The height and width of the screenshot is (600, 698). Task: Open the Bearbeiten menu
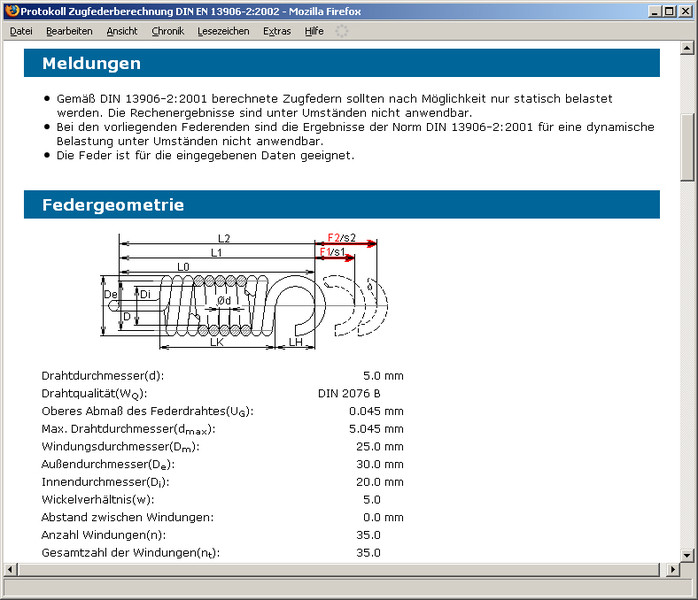(69, 31)
